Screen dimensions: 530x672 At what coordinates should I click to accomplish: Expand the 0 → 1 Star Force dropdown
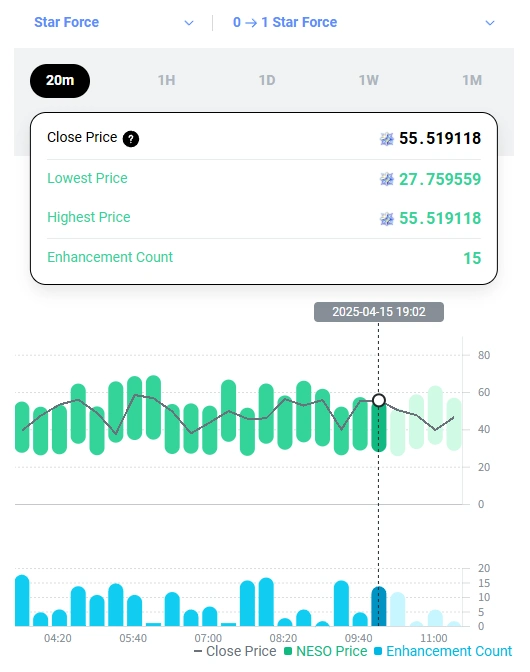tap(363, 22)
